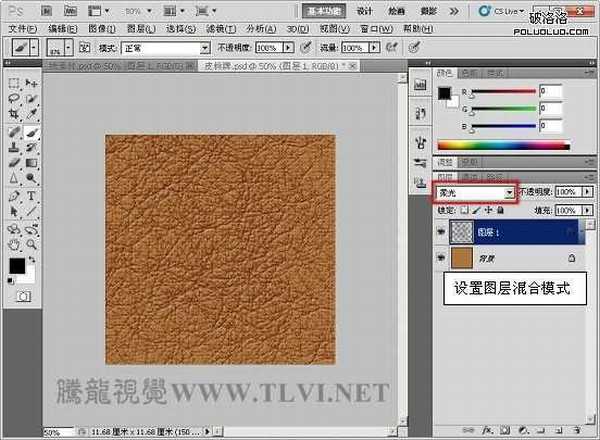The width and height of the screenshot is (600, 440).
Task: Open the Clone Source panel from the dock
Action: [420, 183]
